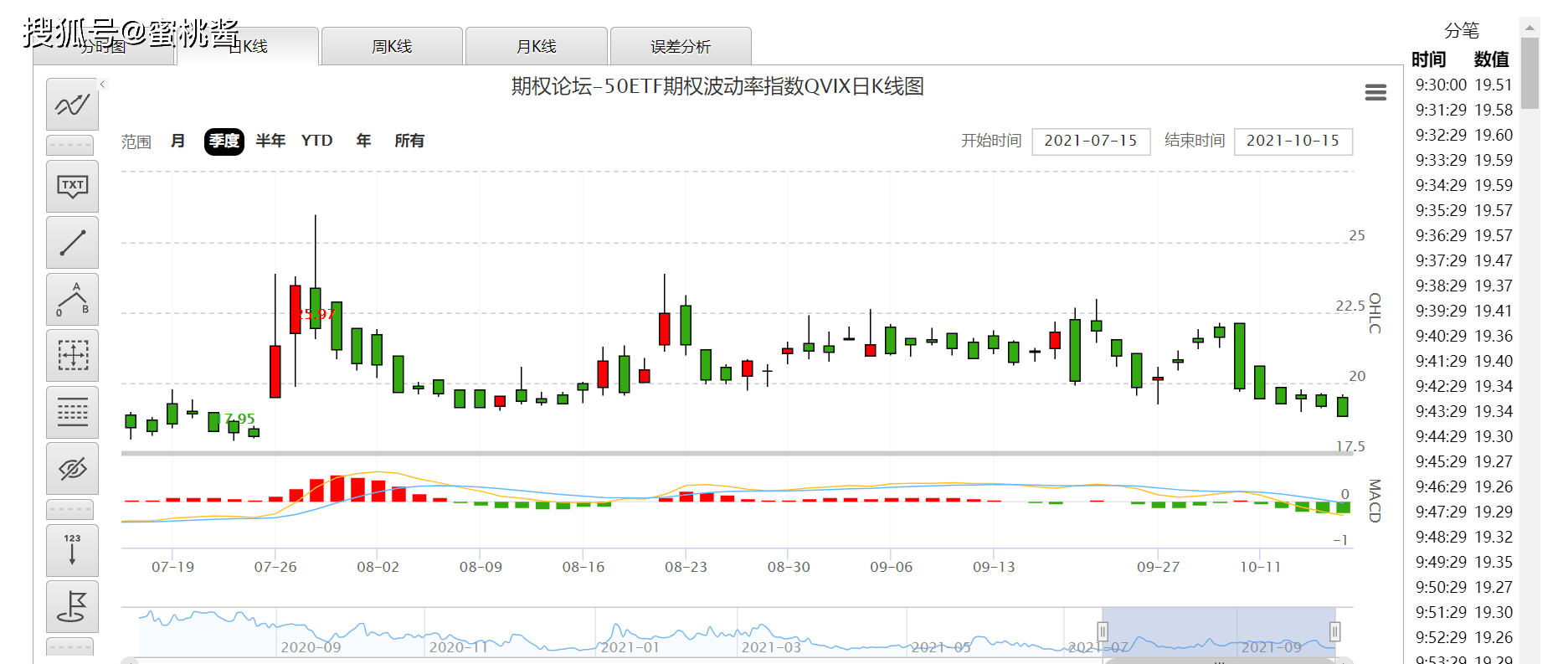Image resolution: width=1568 pixels, height=664 pixels.
Task: Select the Fibonacci horizontal lines tool
Action: pyautogui.click(x=72, y=412)
